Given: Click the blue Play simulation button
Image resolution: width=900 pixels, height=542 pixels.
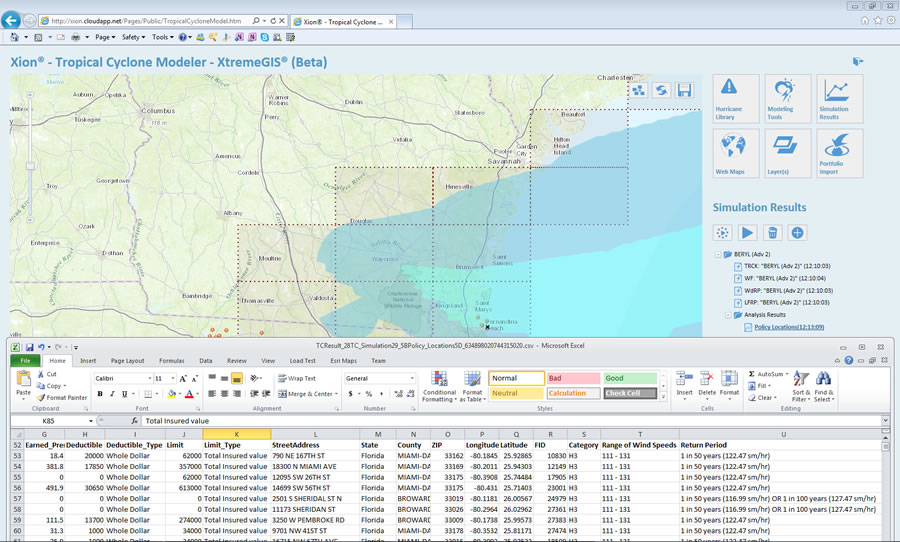Looking at the screenshot, I should pyautogui.click(x=747, y=233).
